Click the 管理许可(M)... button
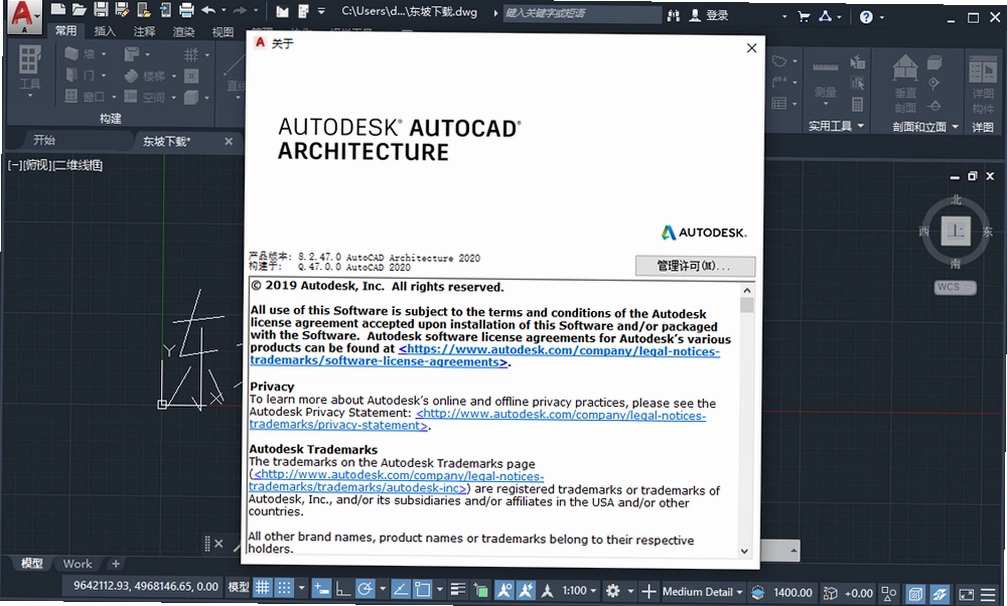Viewport: 1007px width, 606px height. pos(694,266)
